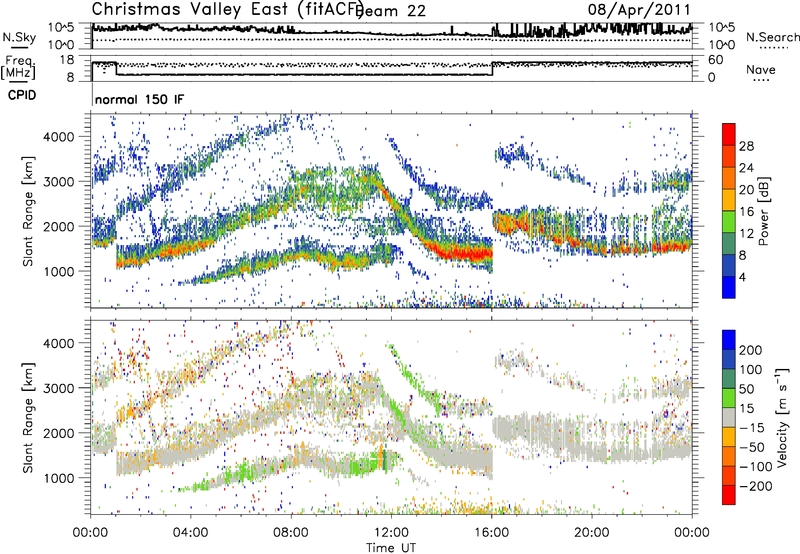The image size is (800, 554).
Task: Click the 'Beam 22' label
Action: (390, 11)
